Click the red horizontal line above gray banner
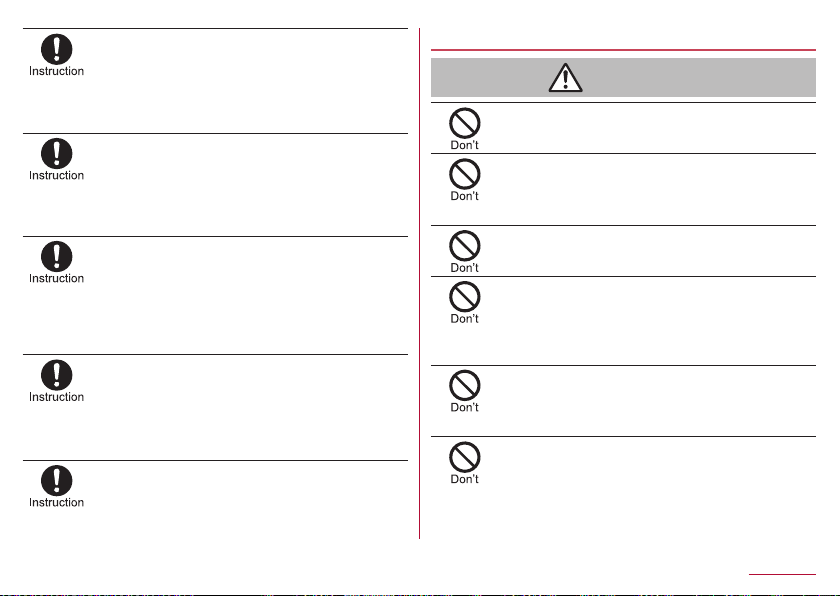The image size is (840, 596). tap(623, 50)
